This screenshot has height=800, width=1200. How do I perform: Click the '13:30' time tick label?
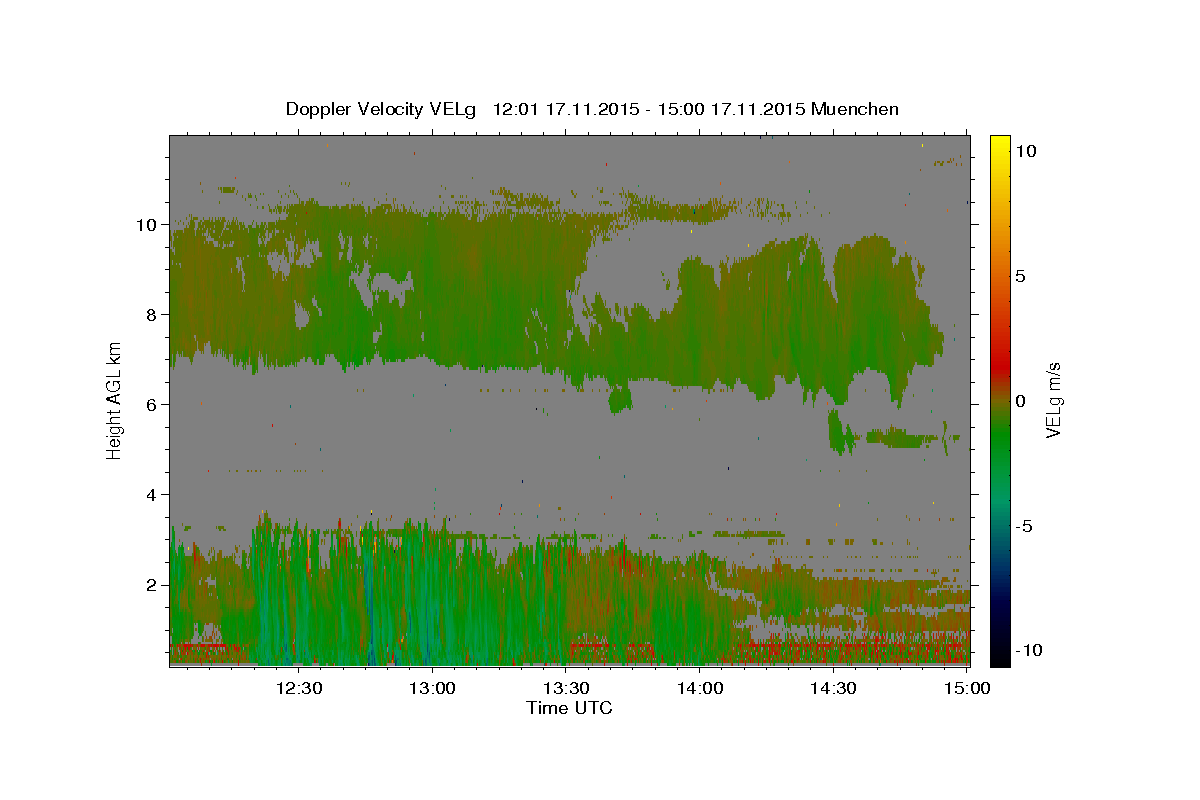[x=566, y=688]
